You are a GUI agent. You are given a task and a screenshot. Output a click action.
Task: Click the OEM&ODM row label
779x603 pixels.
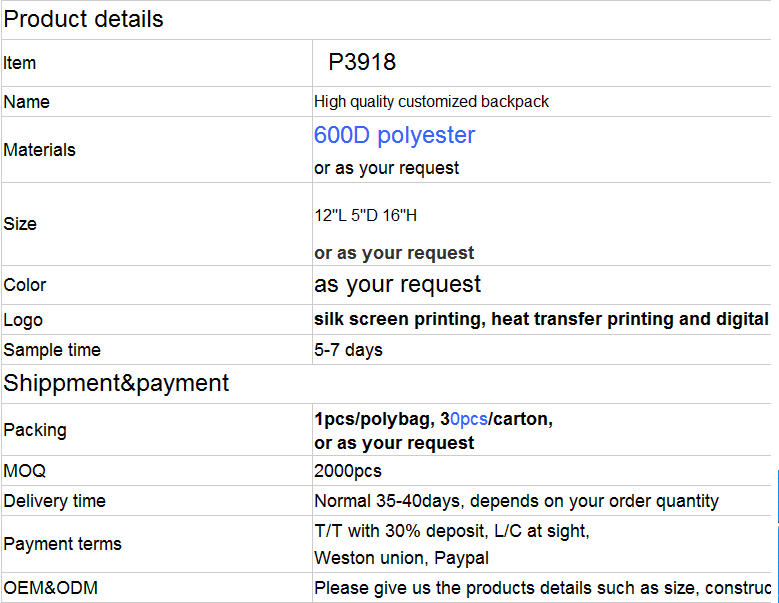[50, 588]
